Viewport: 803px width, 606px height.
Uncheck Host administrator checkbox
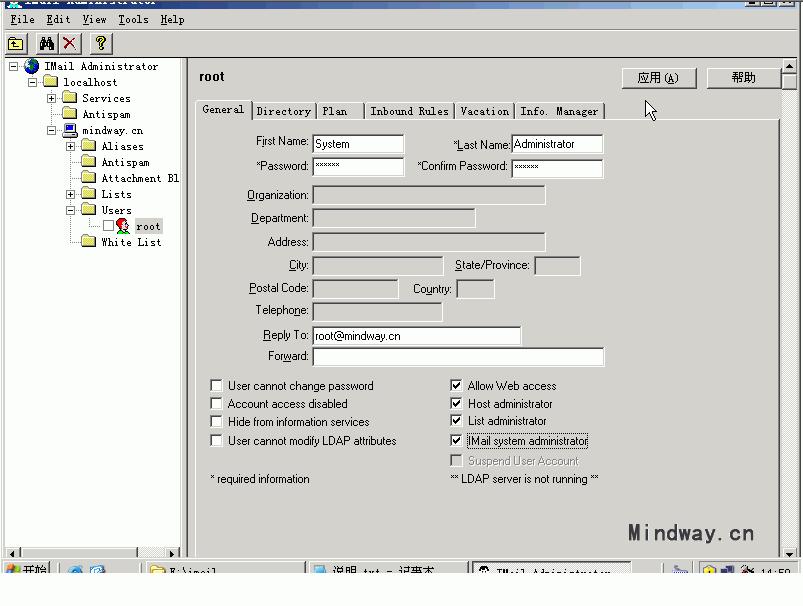(x=456, y=404)
